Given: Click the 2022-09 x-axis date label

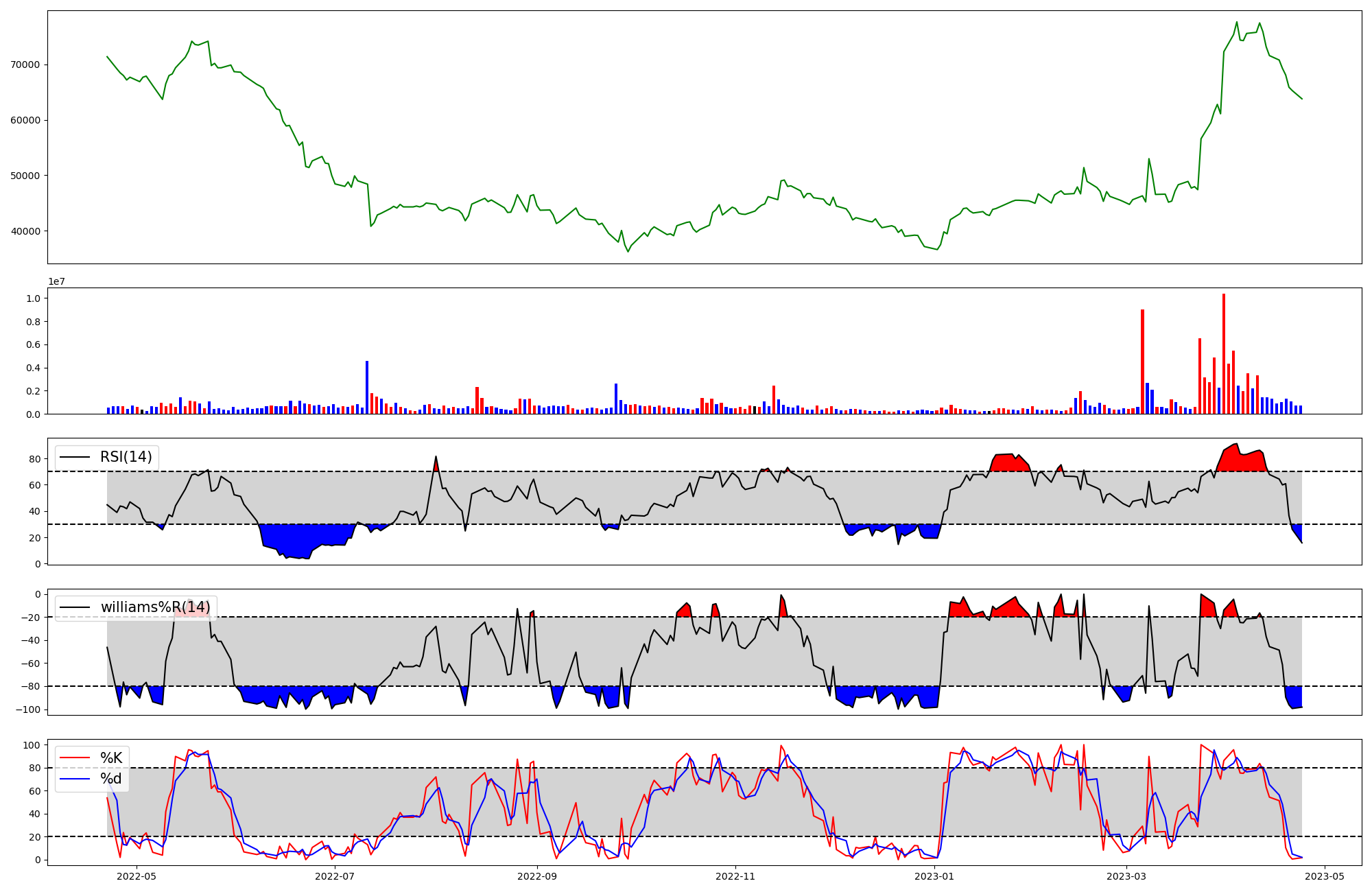Looking at the screenshot, I should pyautogui.click(x=537, y=876).
